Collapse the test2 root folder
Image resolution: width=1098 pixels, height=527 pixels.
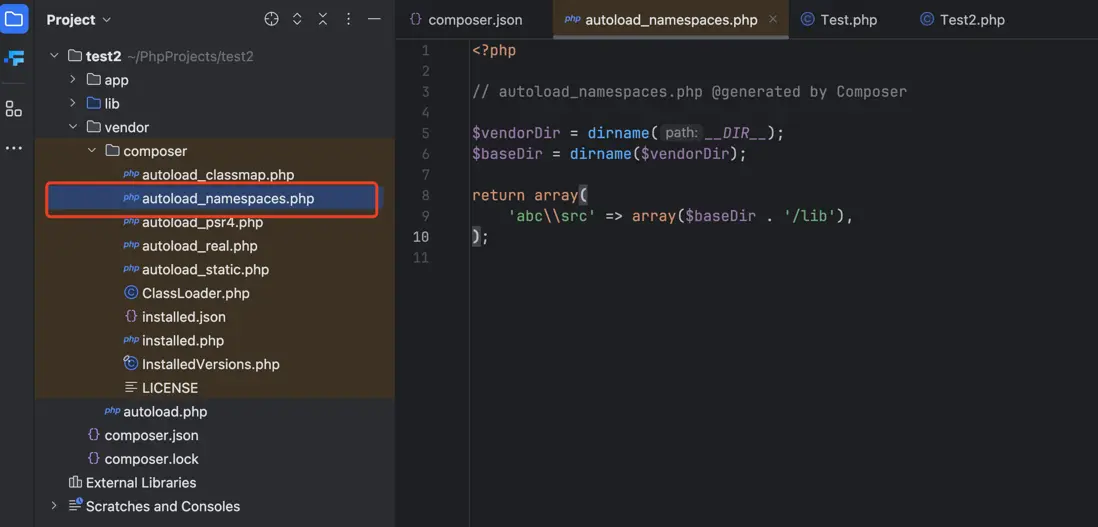[x=54, y=56]
